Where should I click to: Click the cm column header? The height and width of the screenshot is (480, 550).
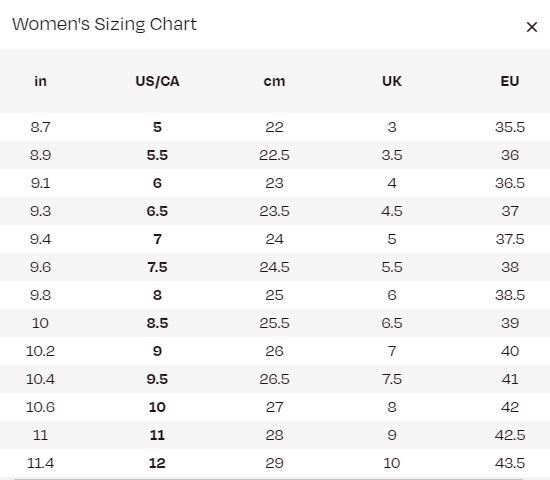click(274, 81)
